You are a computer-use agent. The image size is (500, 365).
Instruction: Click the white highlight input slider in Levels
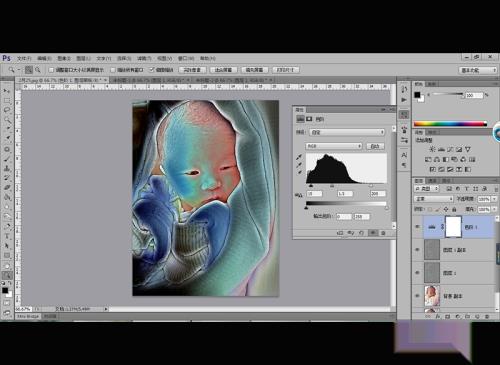point(371,185)
